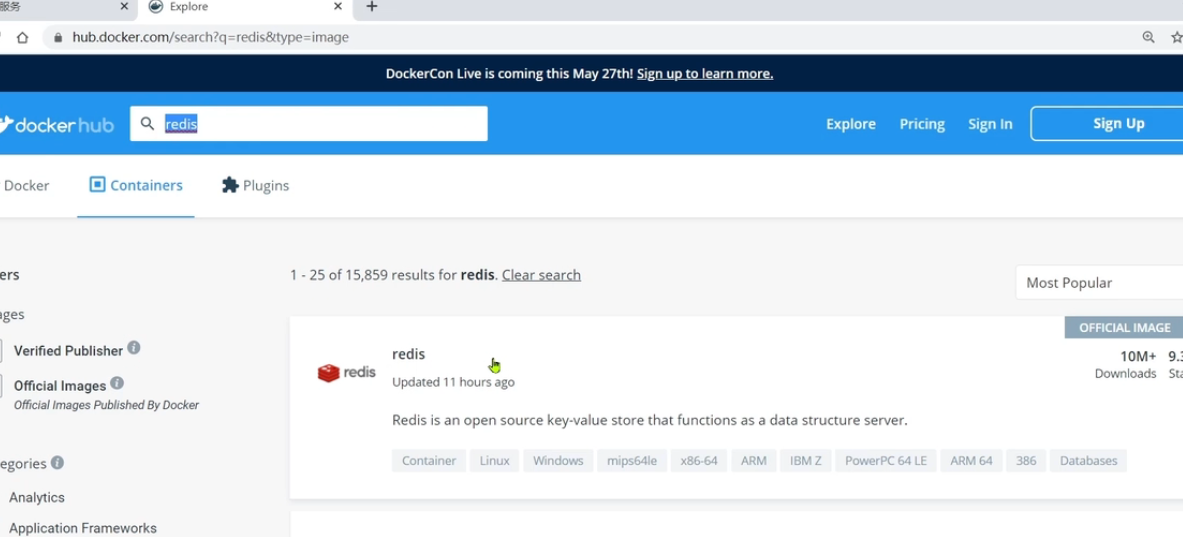The image size is (1183, 537).
Task: Switch to the Docker tab
Action: point(26,186)
